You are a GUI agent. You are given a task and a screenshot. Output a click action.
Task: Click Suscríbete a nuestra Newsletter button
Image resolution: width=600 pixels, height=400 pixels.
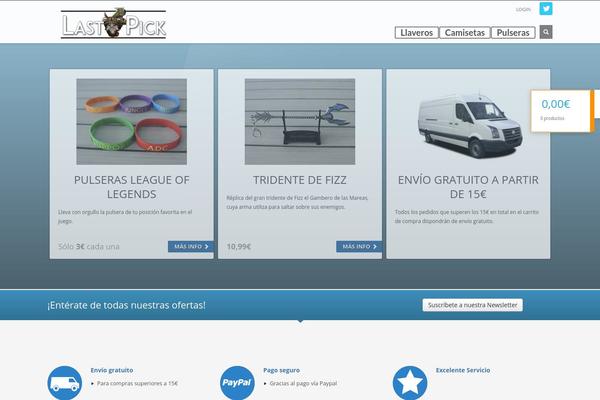pyautogui.click(x=473, y=305)
